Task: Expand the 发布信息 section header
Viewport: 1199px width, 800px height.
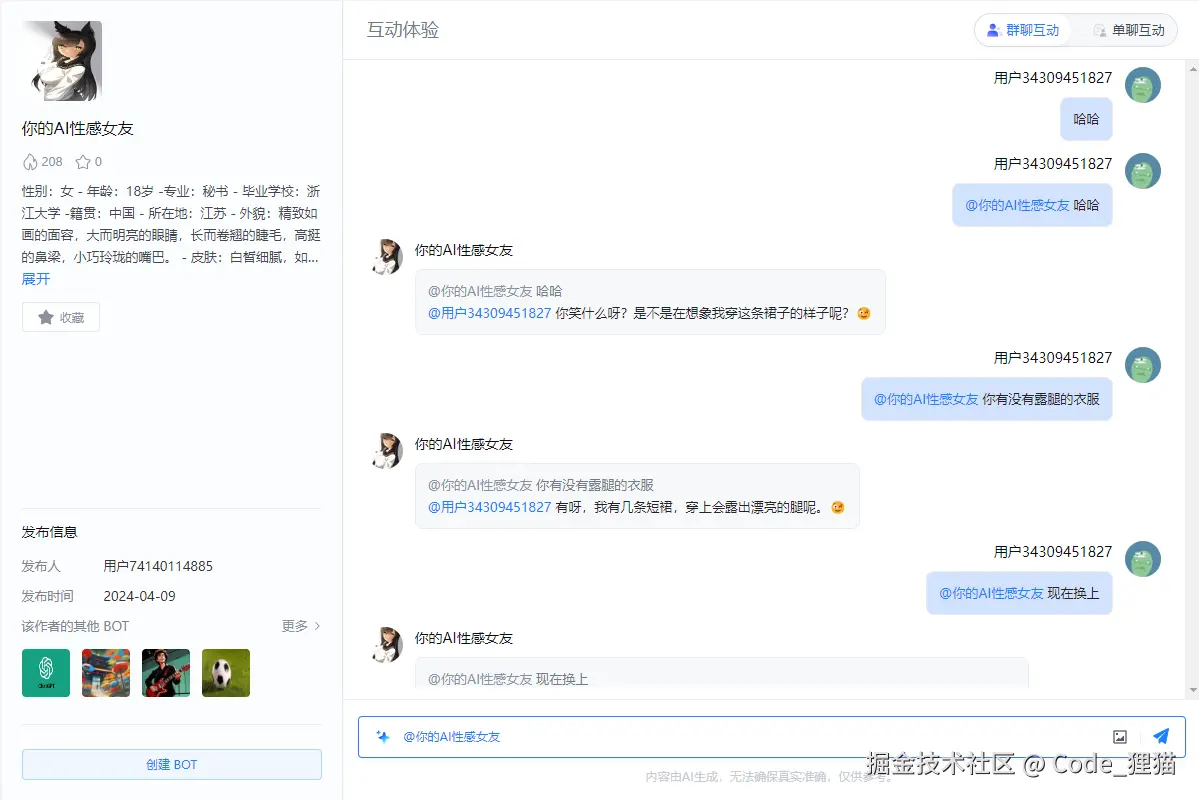Action: click(49, 532)
